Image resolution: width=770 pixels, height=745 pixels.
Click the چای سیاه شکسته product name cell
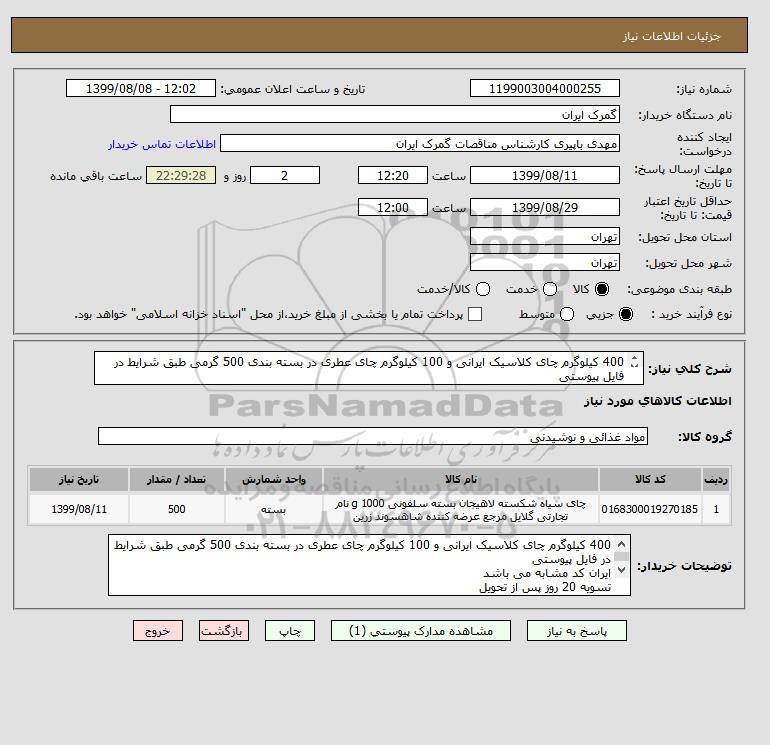pos(461,509)
